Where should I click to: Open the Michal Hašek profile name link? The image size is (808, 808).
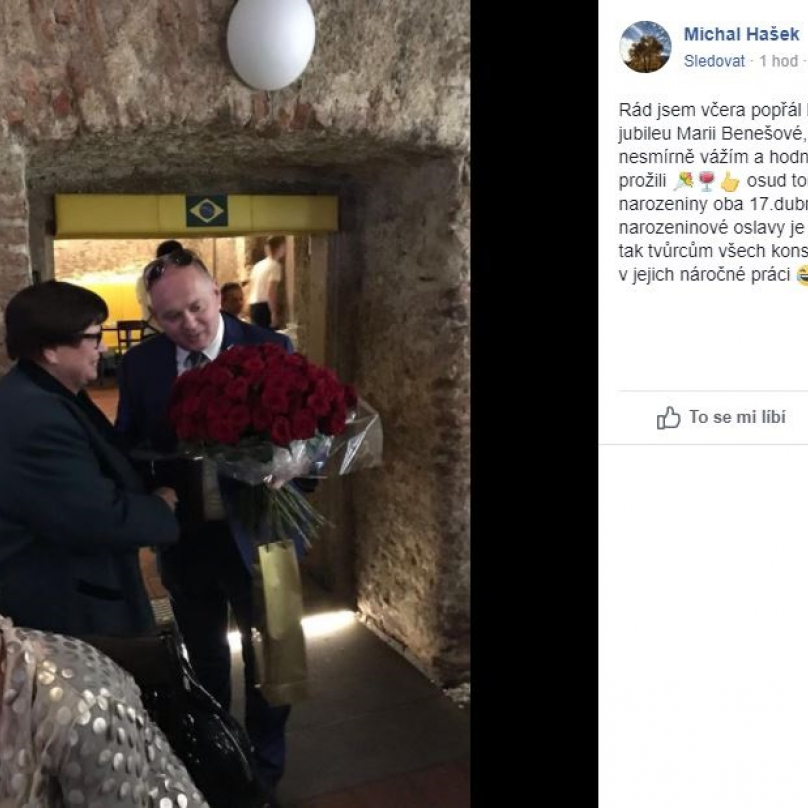(742, 34)
